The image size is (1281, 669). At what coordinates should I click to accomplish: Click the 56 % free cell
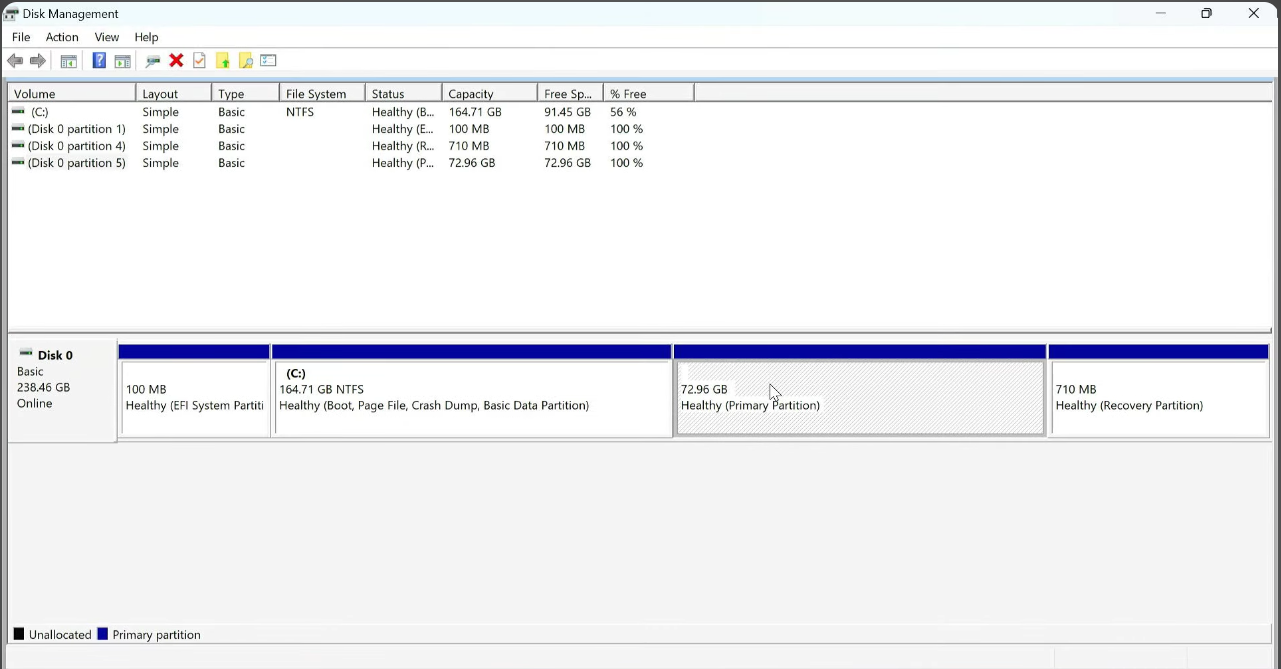tap(623, 112)
